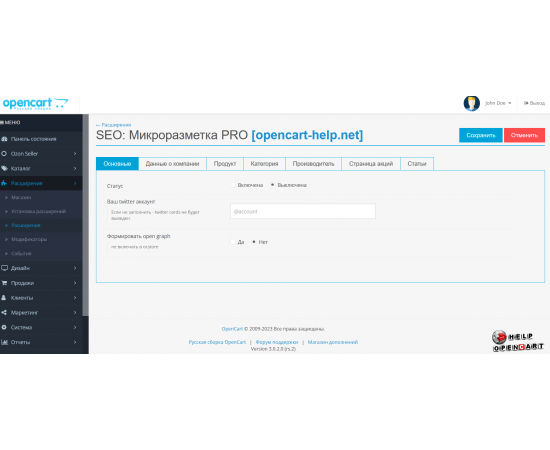Open Русская сборка OpenCart link
550x450 pixels.
(x=217, y=342)
